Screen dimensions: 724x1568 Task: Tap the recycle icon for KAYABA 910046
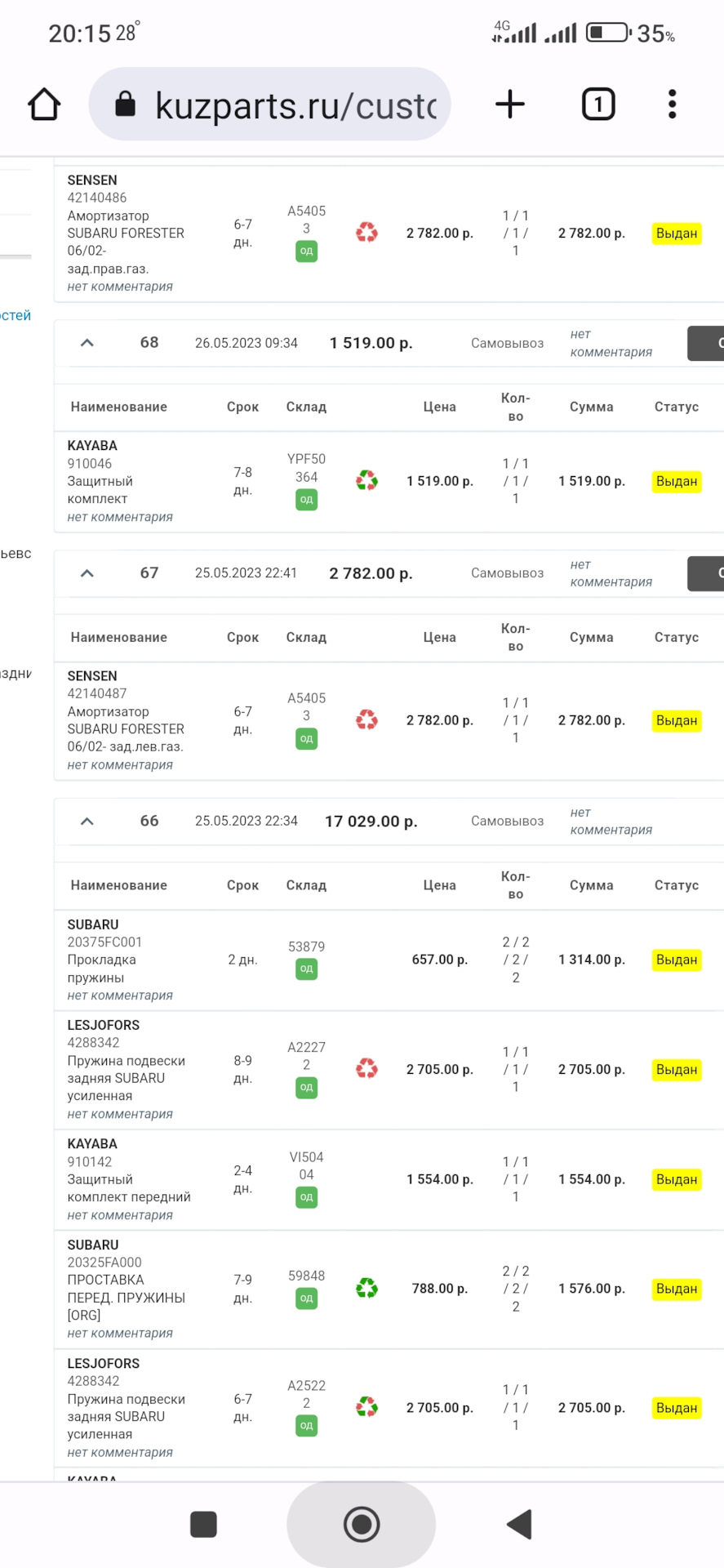pos(367,481)
